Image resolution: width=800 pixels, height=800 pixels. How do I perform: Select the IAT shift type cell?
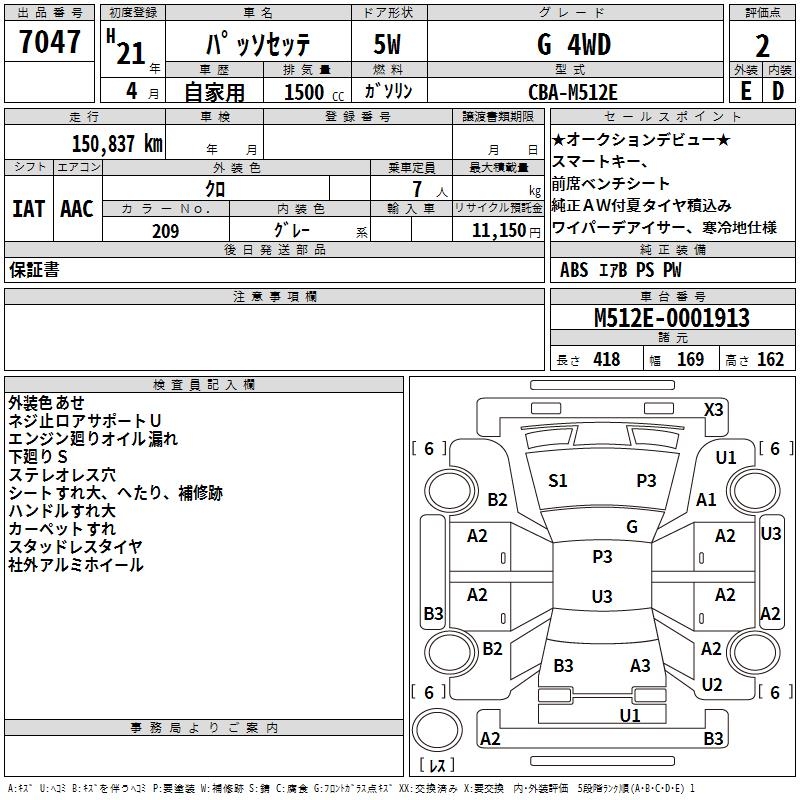pyautogui.click(x=29, y=209)
